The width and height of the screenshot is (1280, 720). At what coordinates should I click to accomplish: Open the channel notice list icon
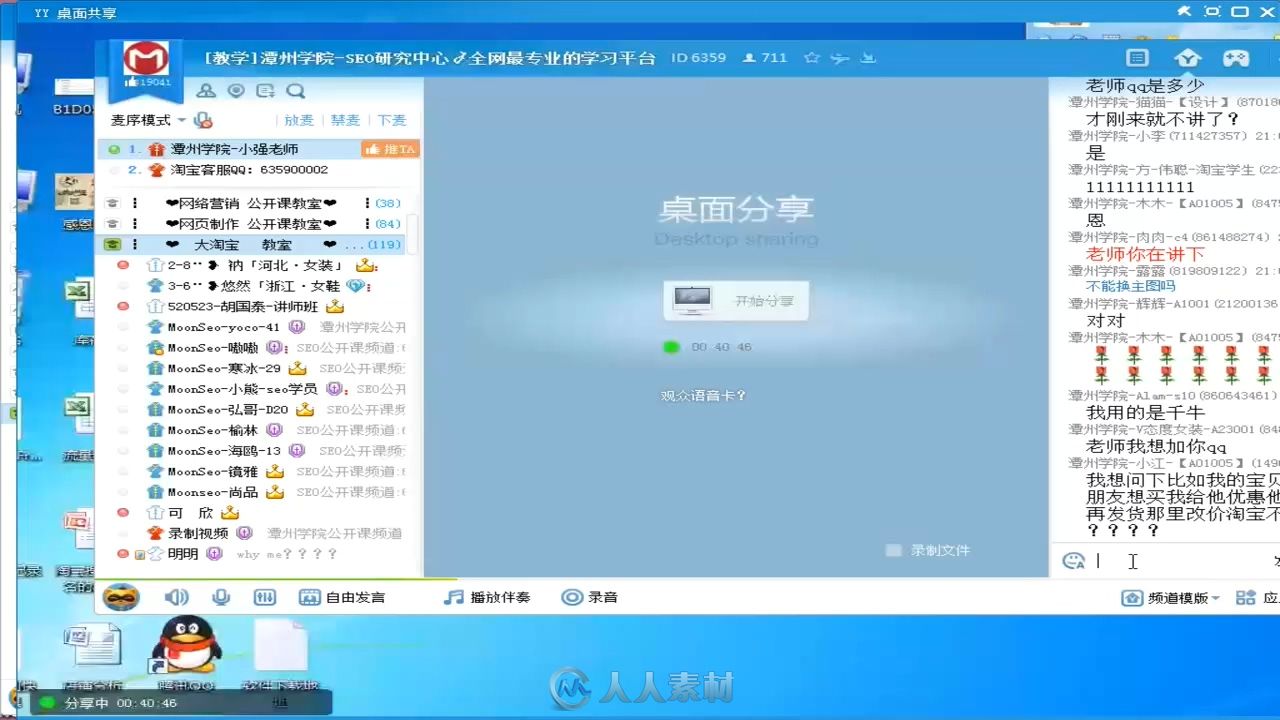tap(265, 91)
